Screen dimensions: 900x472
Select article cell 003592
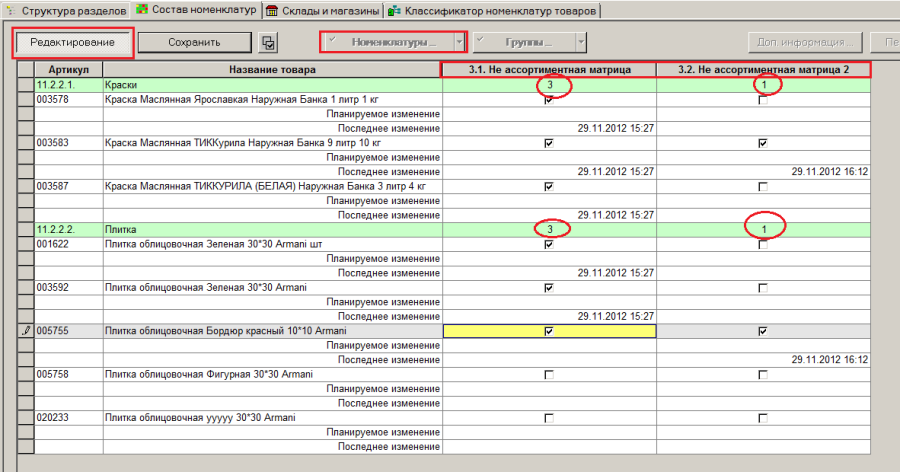coord(69,288)
